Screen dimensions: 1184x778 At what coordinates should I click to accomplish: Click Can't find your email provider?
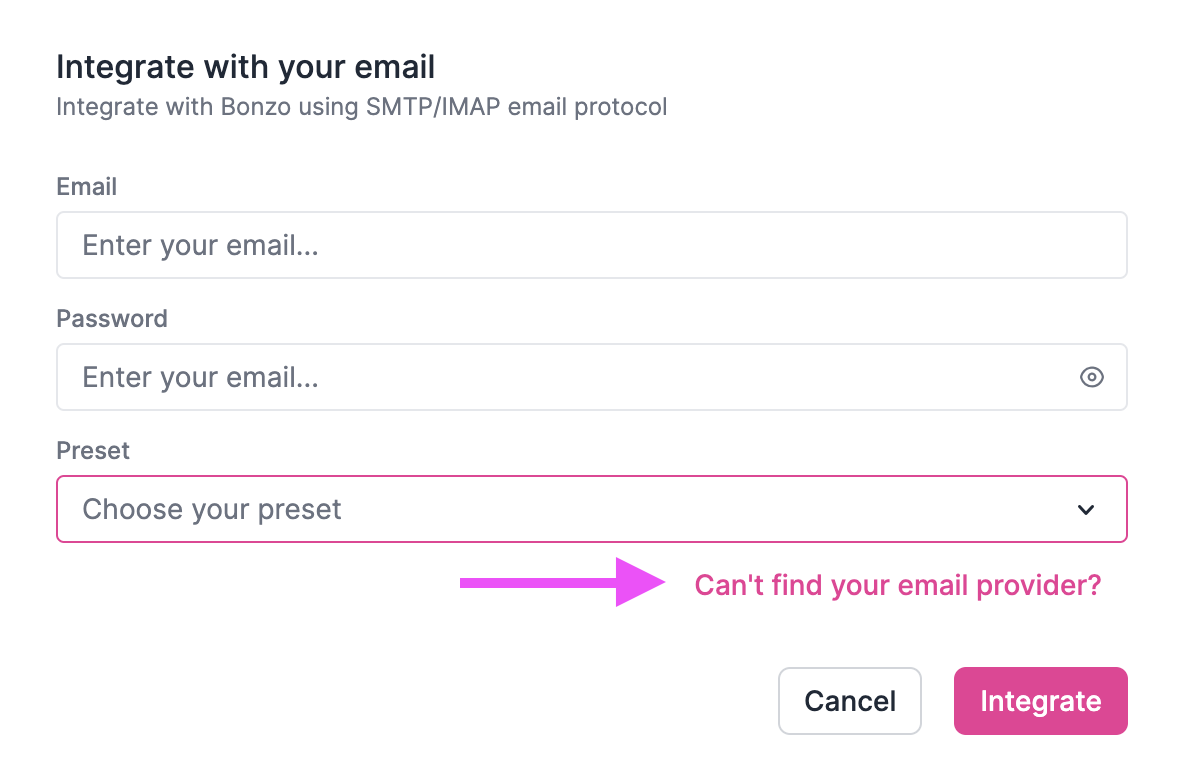coord(898,585)
